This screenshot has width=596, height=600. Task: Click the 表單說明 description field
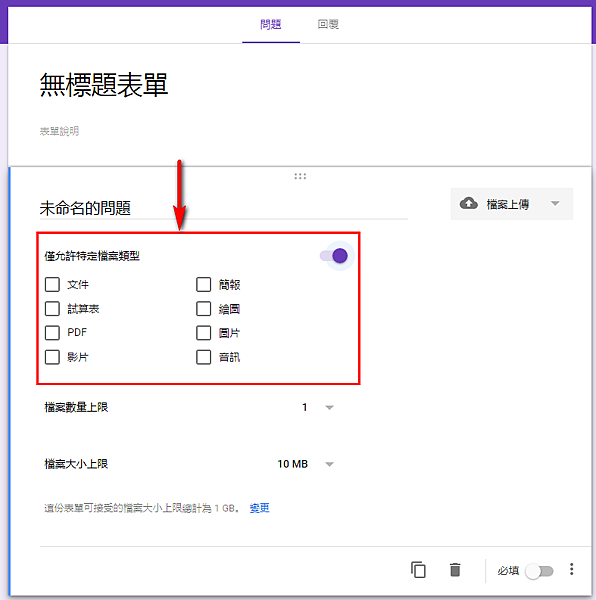click(59, 131)
